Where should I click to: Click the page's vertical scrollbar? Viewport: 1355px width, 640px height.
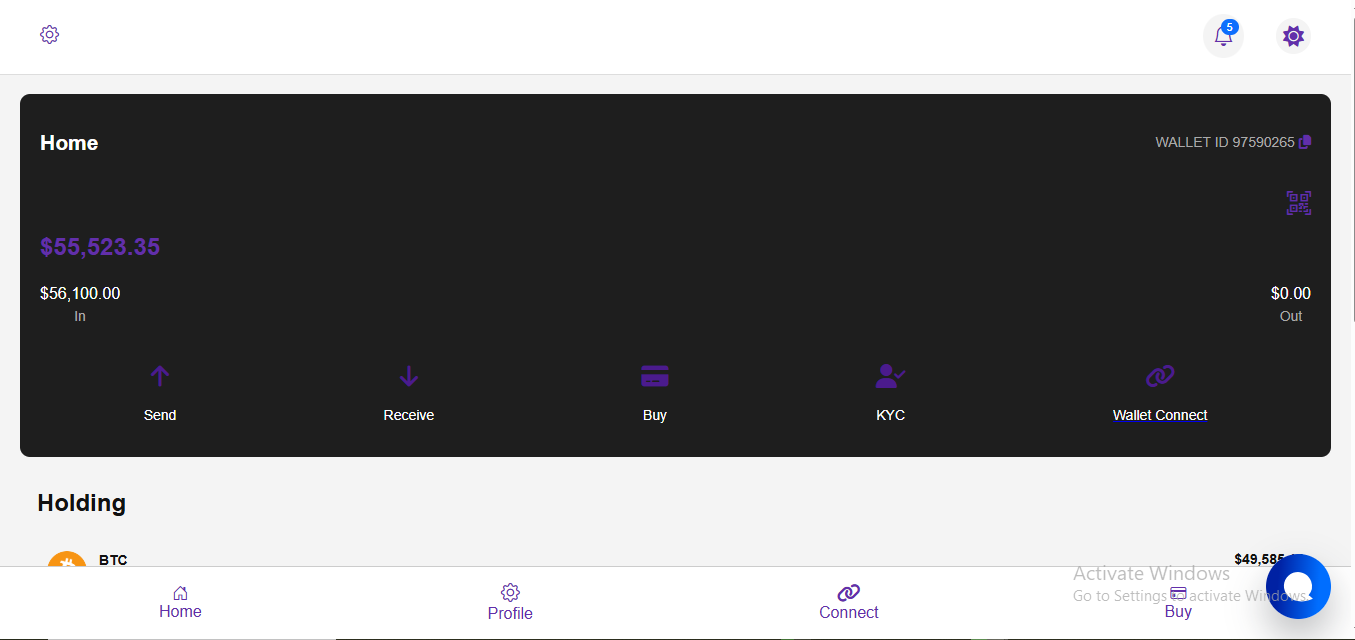tap(1352, 200)
